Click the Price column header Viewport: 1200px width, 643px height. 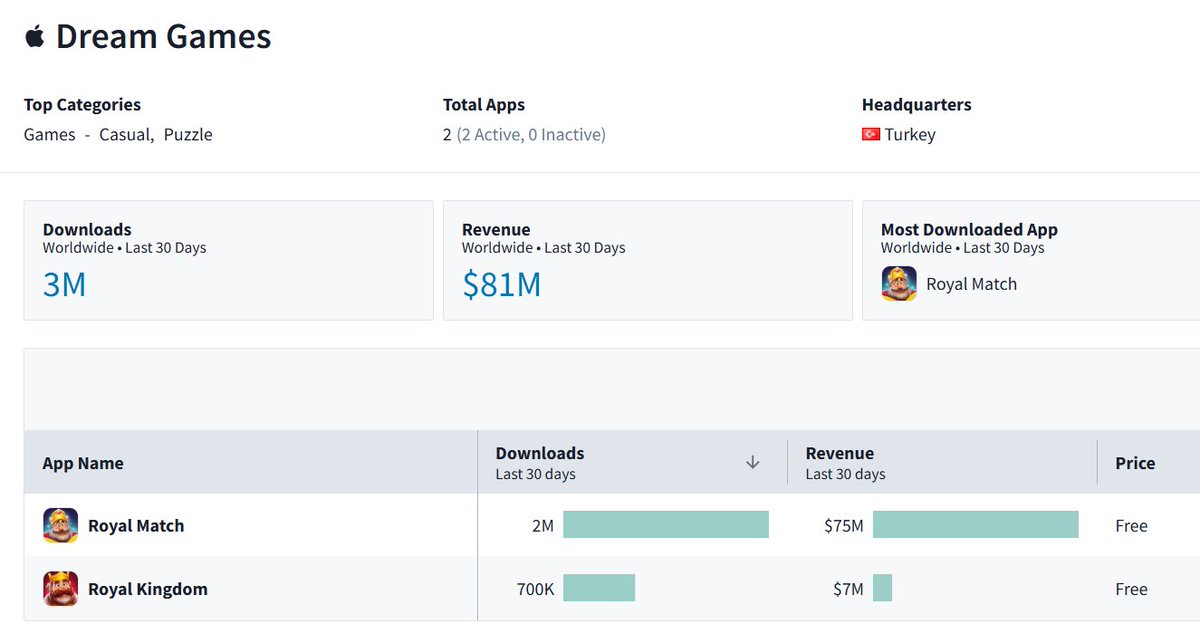1135,463
